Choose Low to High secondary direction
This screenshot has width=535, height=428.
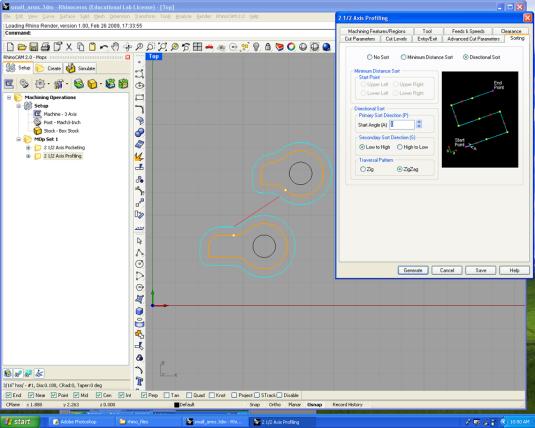click(x=362, y=147)
